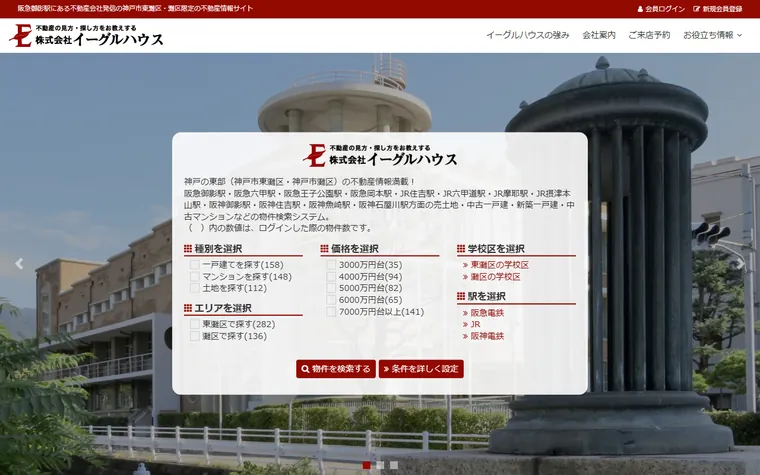Click the Eagle House logo in search panel

click(380, 155)
